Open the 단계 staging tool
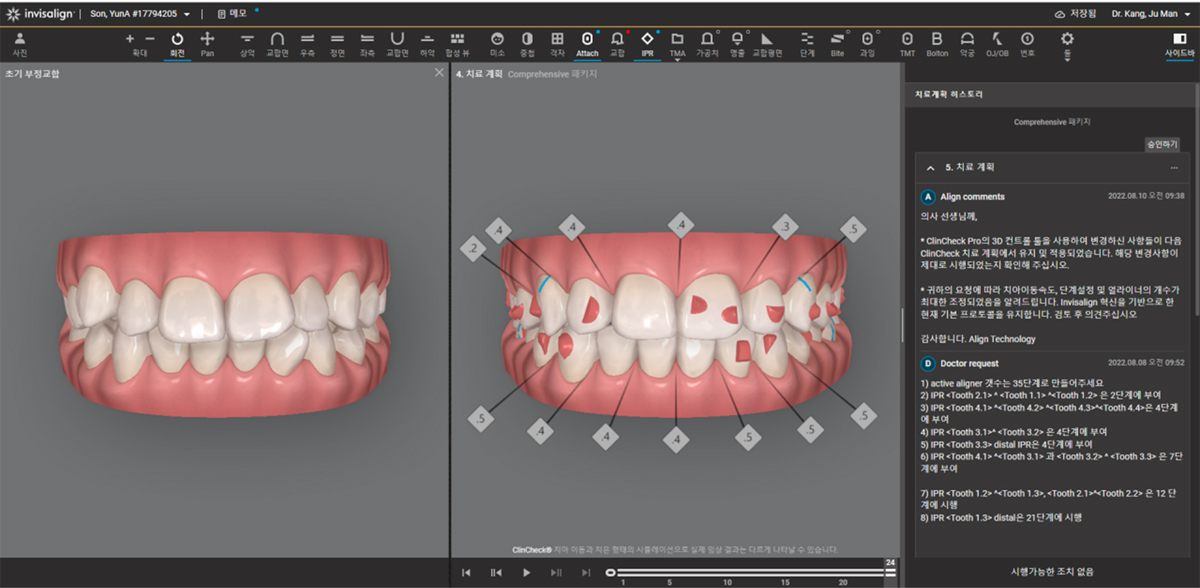Image resolution: width=1200 pixels, height=588 pixels. [807, 43]
